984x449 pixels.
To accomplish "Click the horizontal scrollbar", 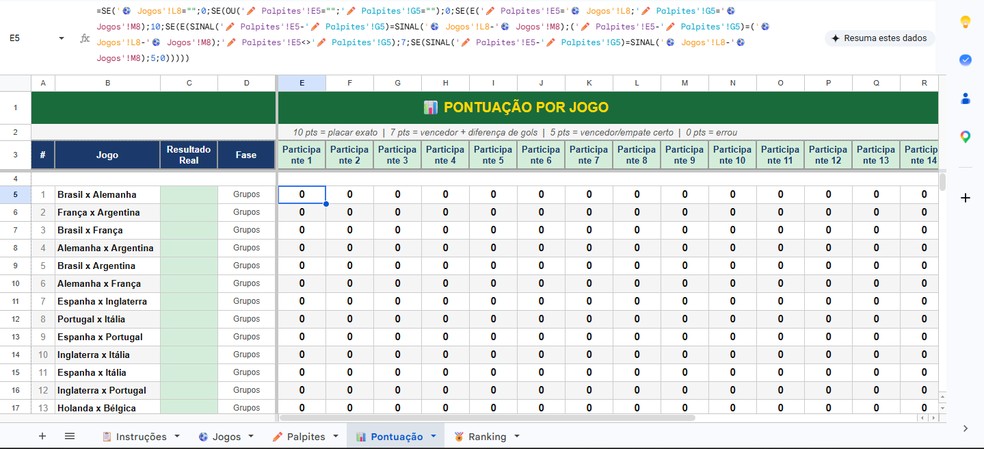I will pyautogui.click(x=486, y=418).
